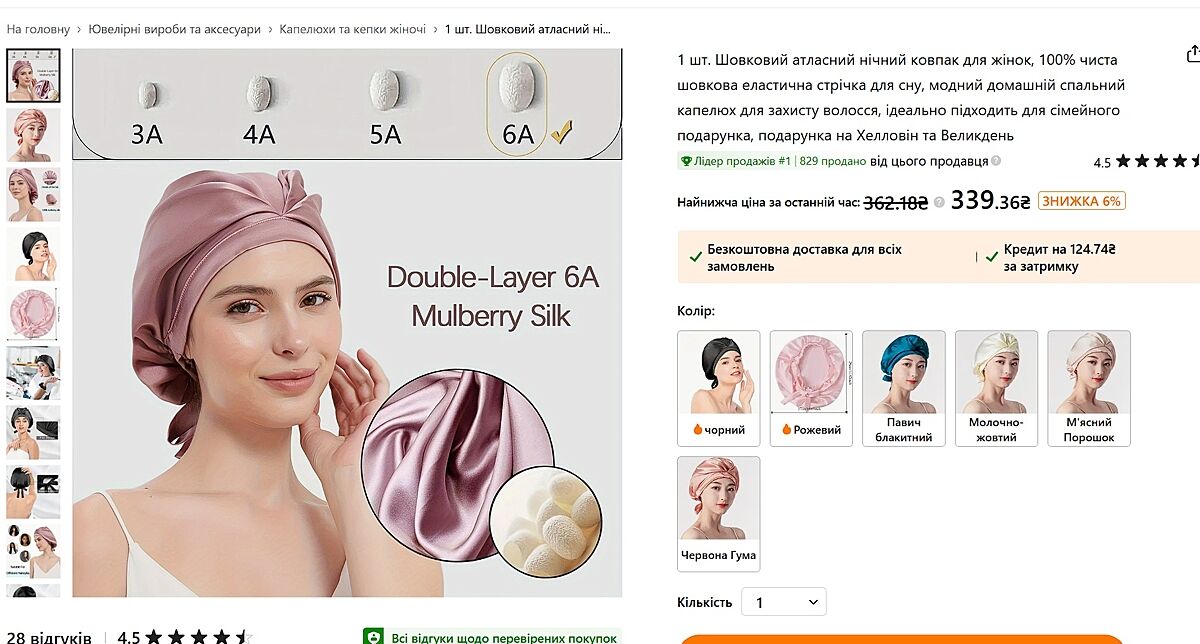Open the Ювелірні вироби та аксесуари link
Screen dimensions: 1200x644
(175, 30)
